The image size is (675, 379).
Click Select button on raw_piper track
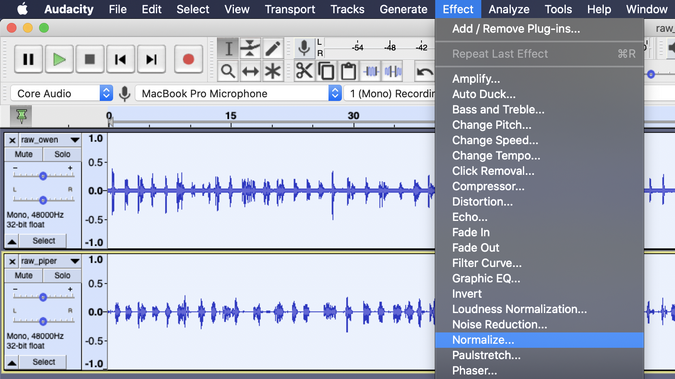(x=43, y=362)
